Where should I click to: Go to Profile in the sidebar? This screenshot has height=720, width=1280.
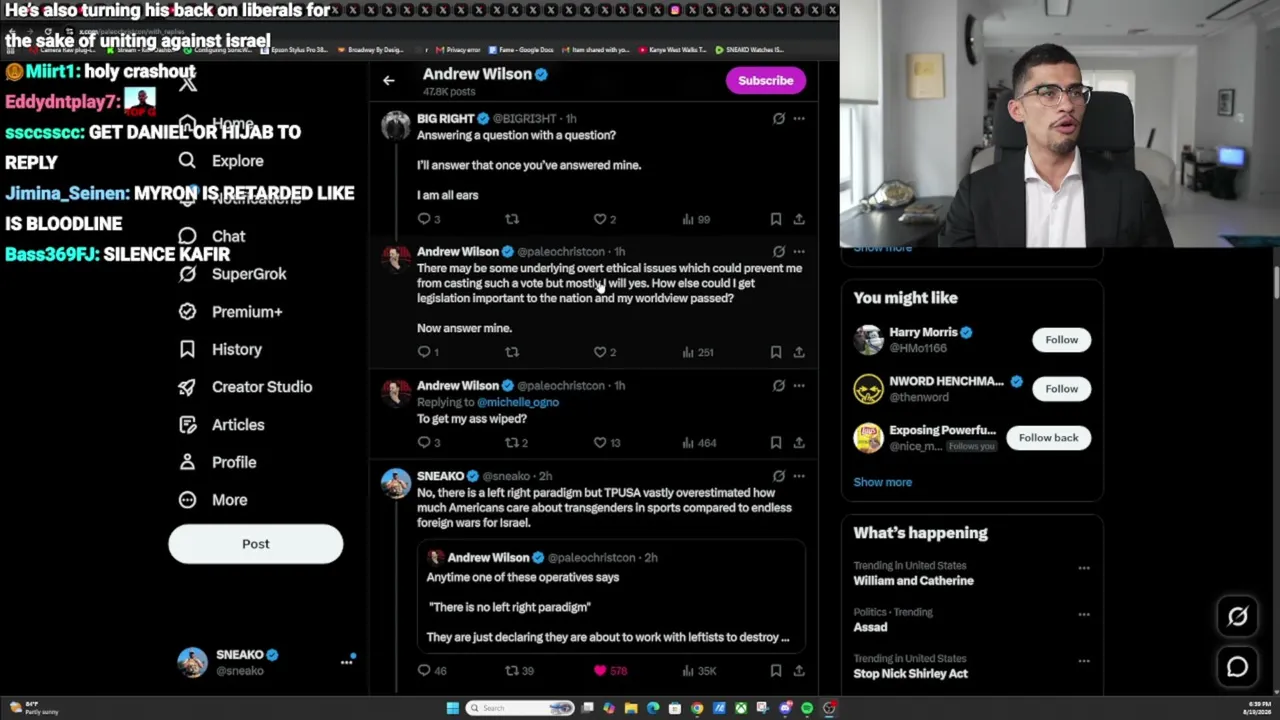coord(217,462)
